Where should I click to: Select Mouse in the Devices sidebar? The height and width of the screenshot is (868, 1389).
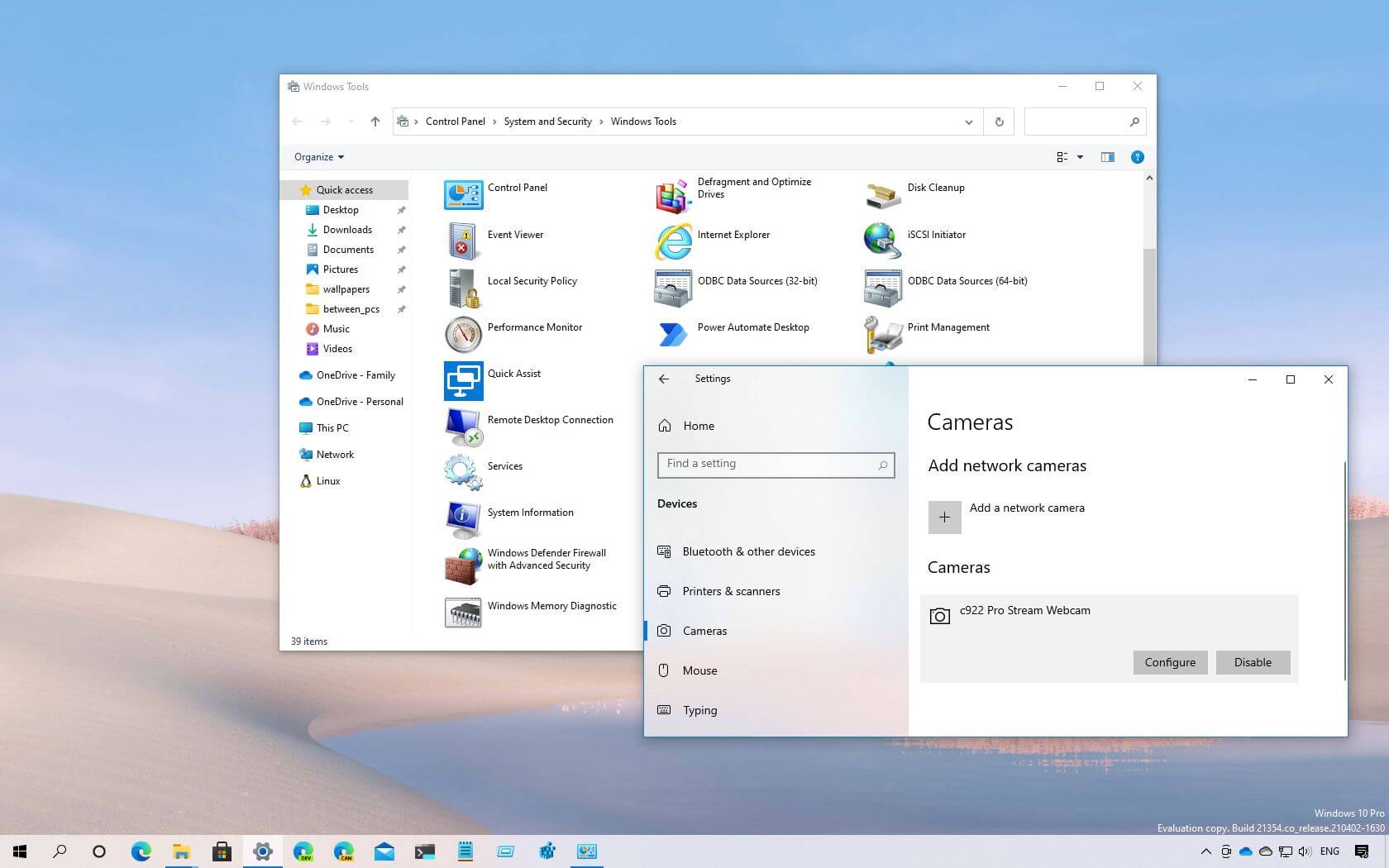699,670
